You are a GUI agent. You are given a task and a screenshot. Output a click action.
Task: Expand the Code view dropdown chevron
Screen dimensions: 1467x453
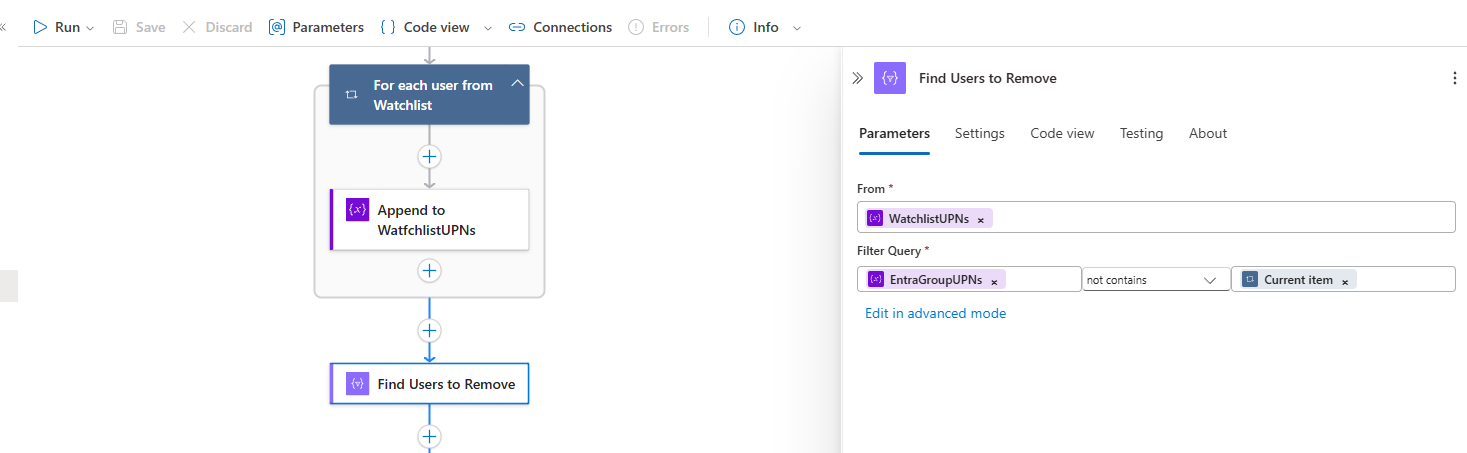coord(488,28)
